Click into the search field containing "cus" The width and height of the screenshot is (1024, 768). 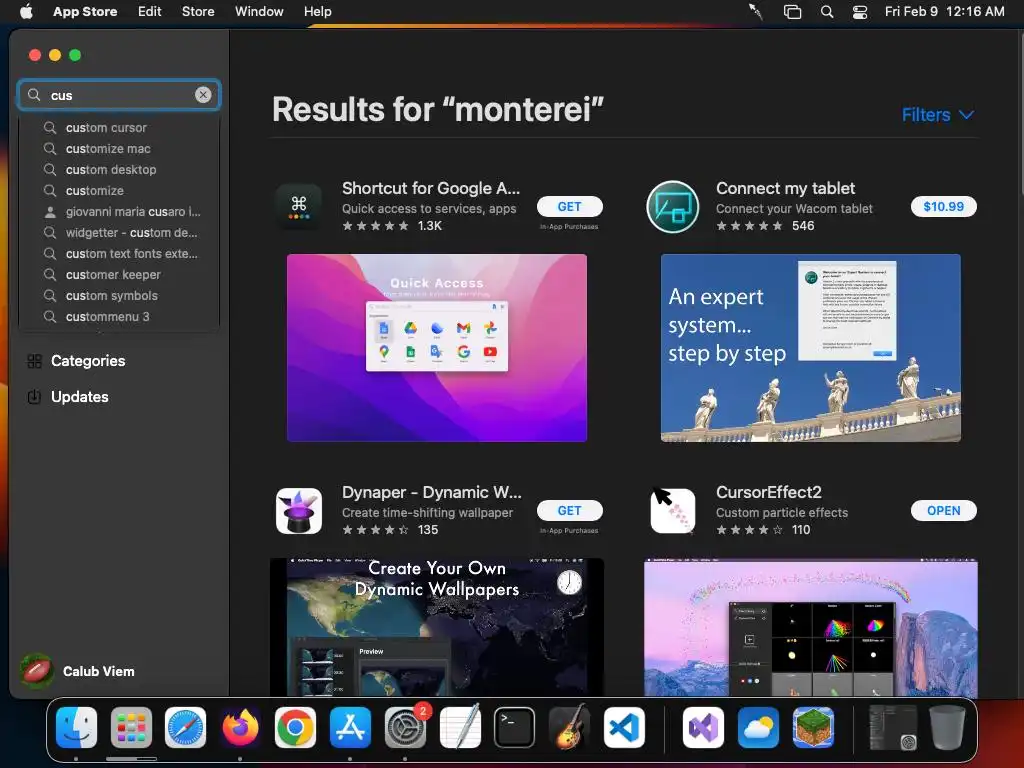point(118,95)
